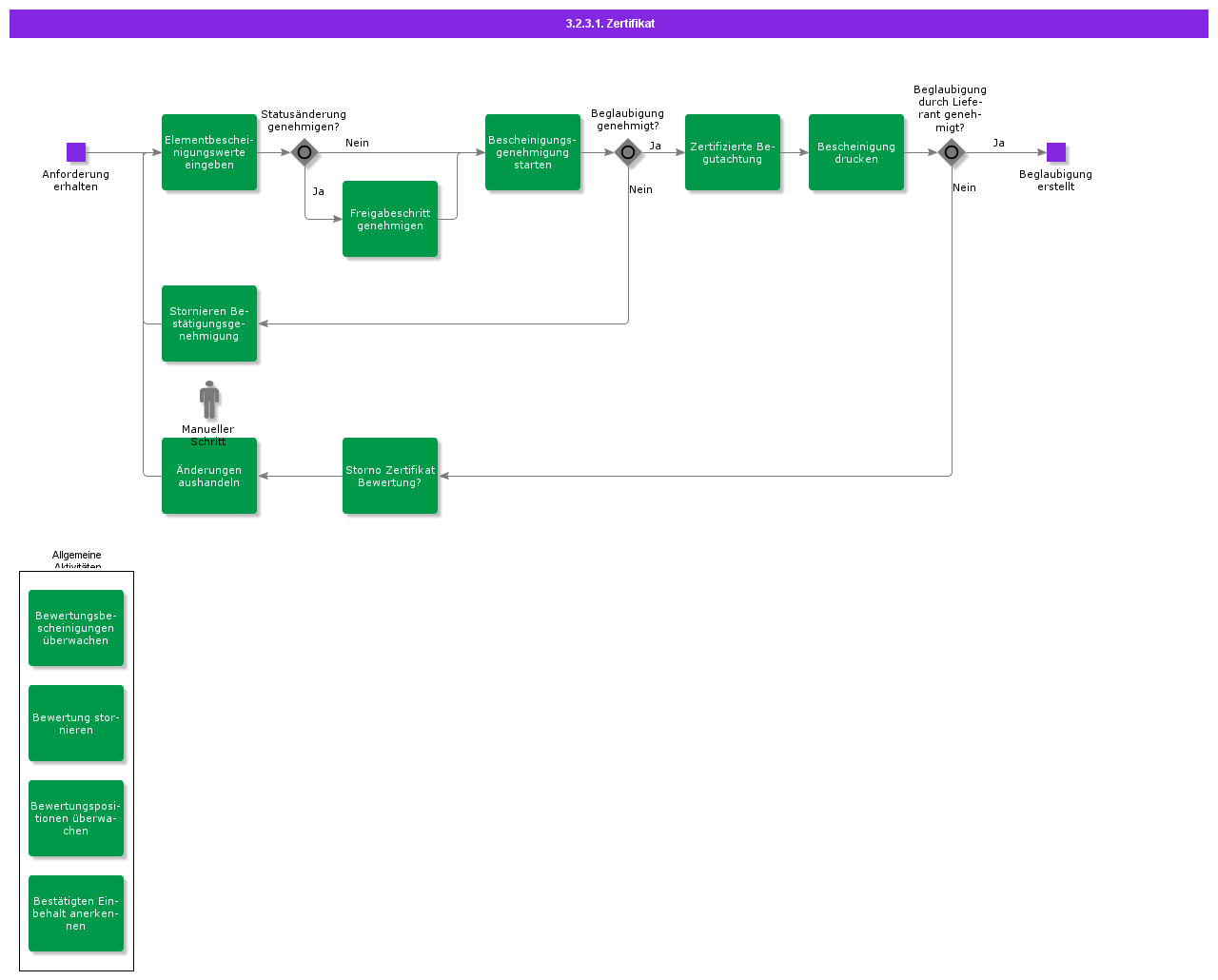Click the '3.2.3.1. Zertifikat' title bar
Viewport: 1218px width, 980px height.
coord(609,24)
